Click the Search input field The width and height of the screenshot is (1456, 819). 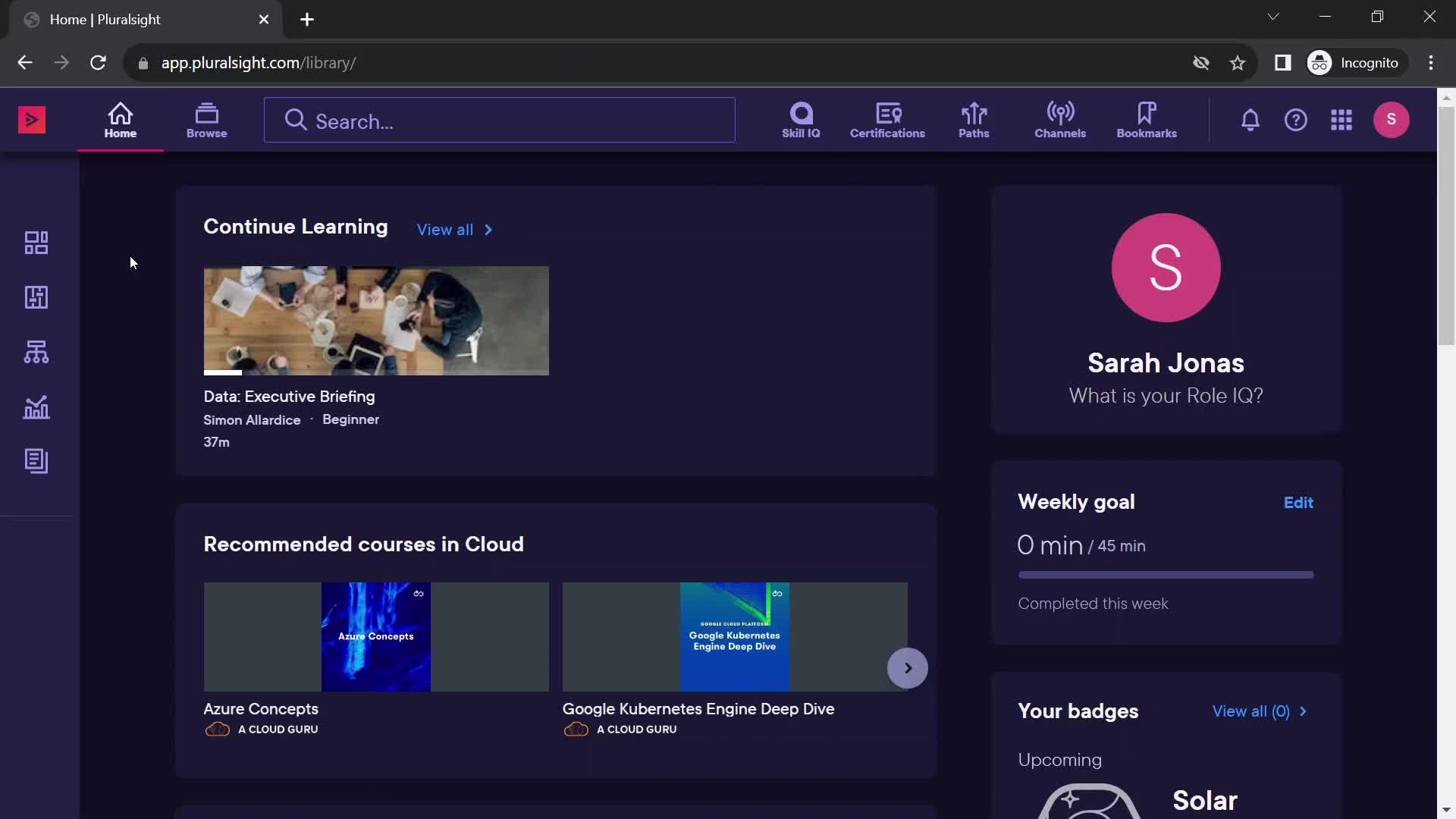pos(500,121)
